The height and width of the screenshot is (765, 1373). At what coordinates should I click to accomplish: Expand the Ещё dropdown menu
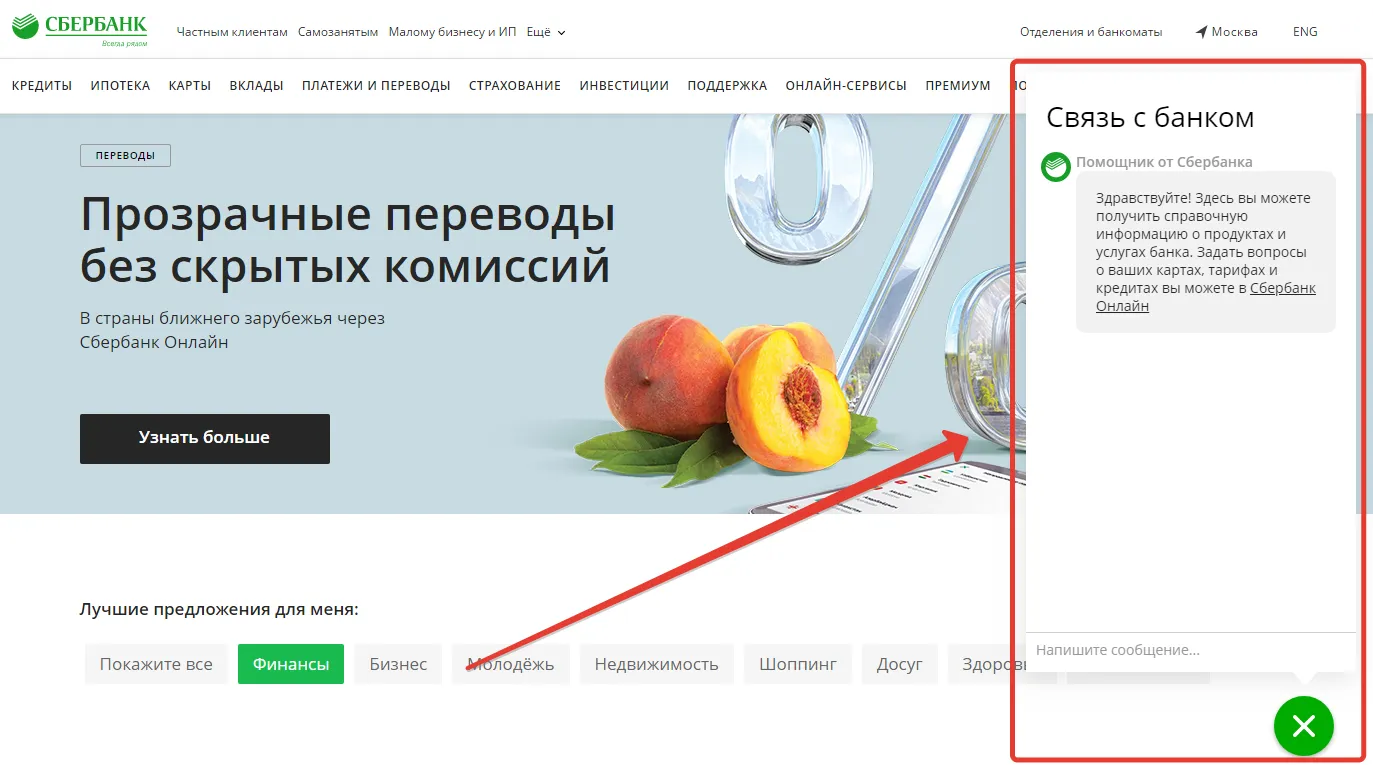(x=545, y=32)
